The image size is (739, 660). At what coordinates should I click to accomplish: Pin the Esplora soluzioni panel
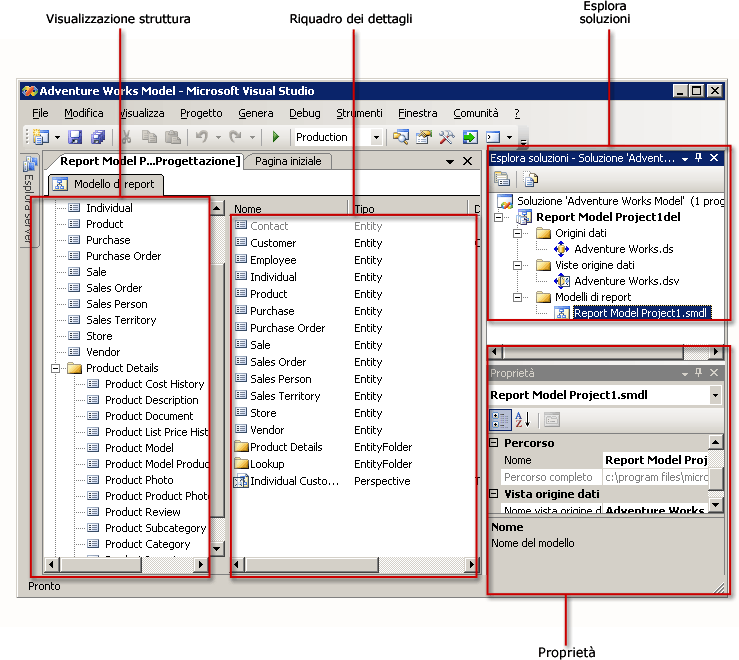[698, 158]
